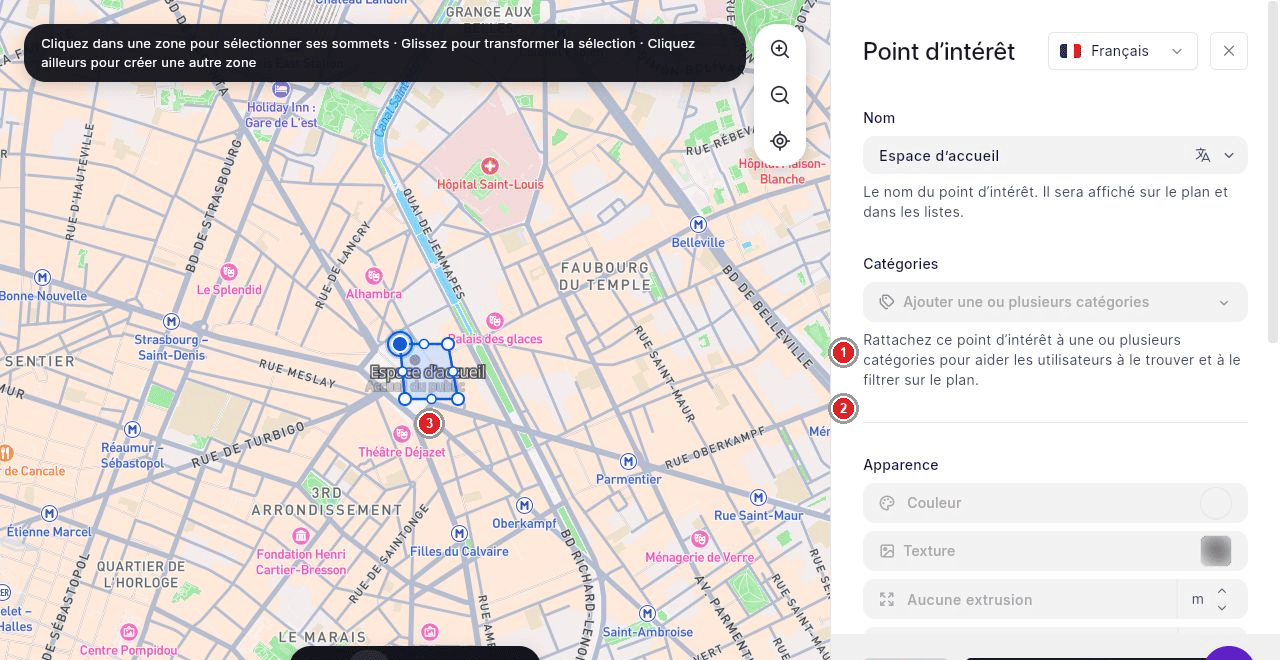Click the Théâtre Déjazet icon
The width and height of the screenshot is (1280, 660).
click(x=402, y=433)
